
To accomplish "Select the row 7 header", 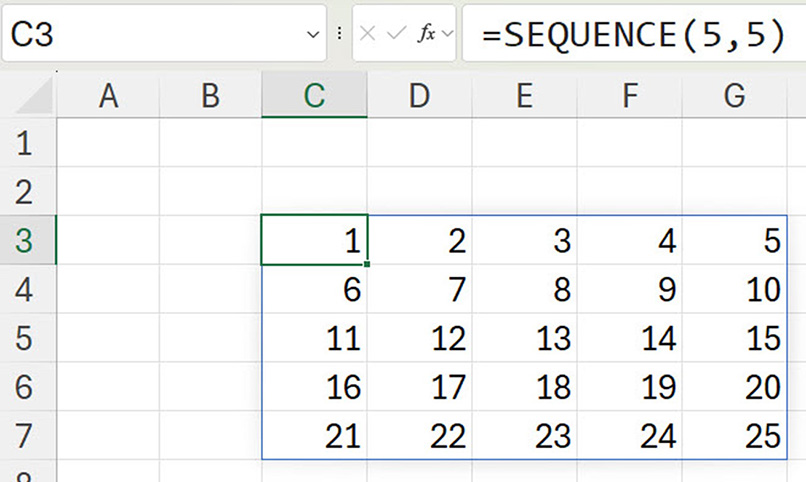I will point(26,435).
